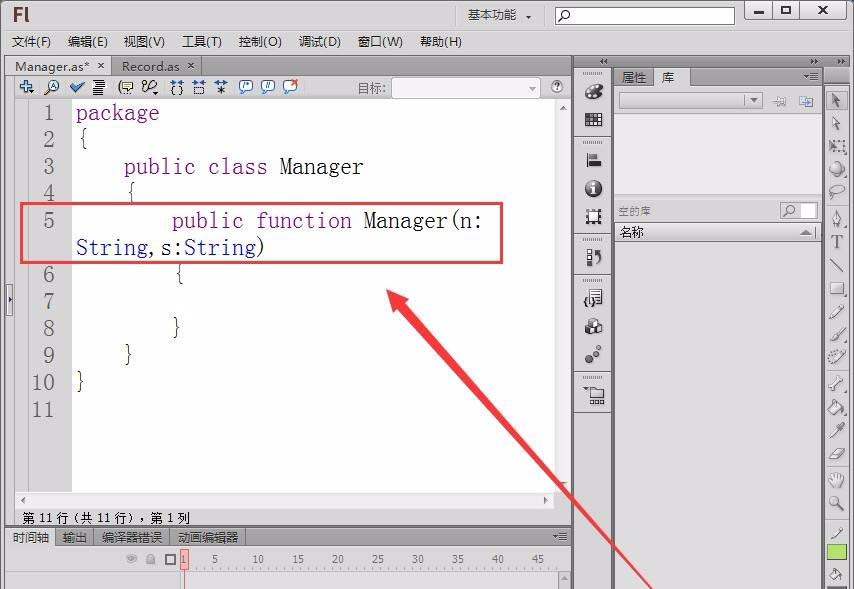Apply line comment icon
854x589 pixels.
point(267,87)
